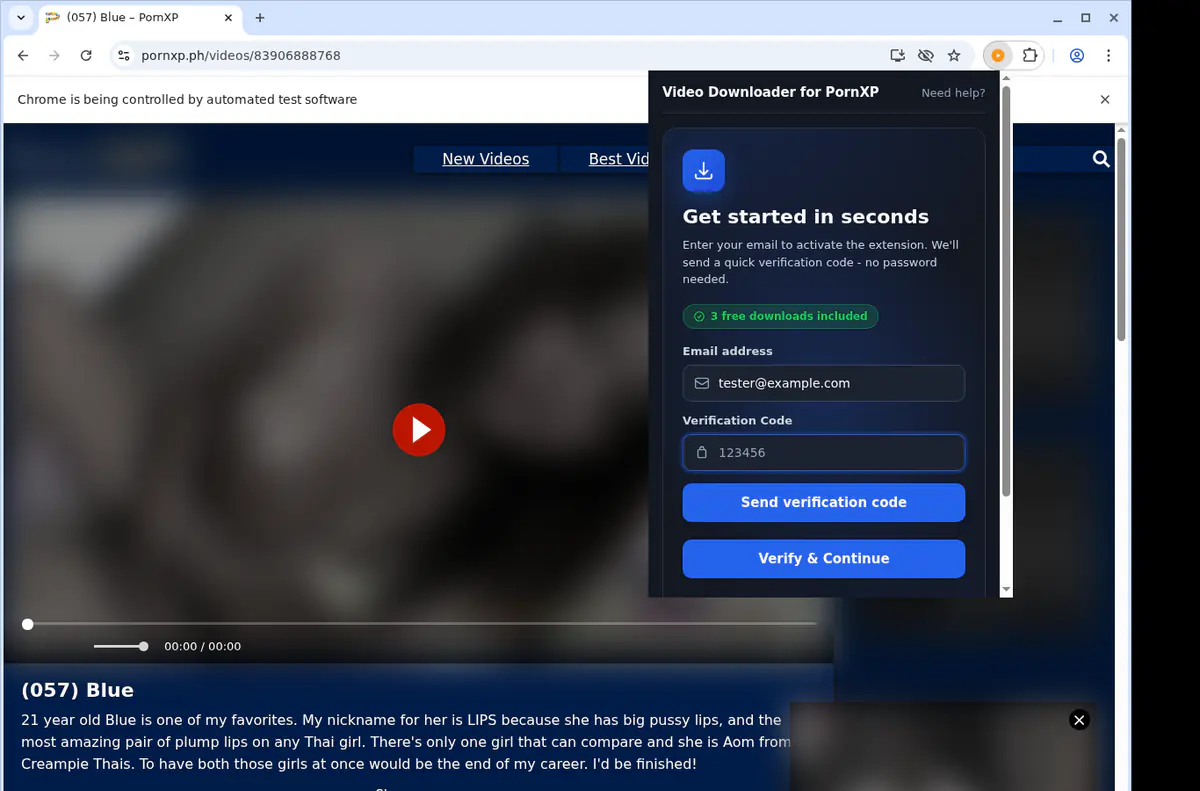This screenshot has width=1200, height=791.
Task: Focus the Verification Code field
Action: [x=824, y=452]
